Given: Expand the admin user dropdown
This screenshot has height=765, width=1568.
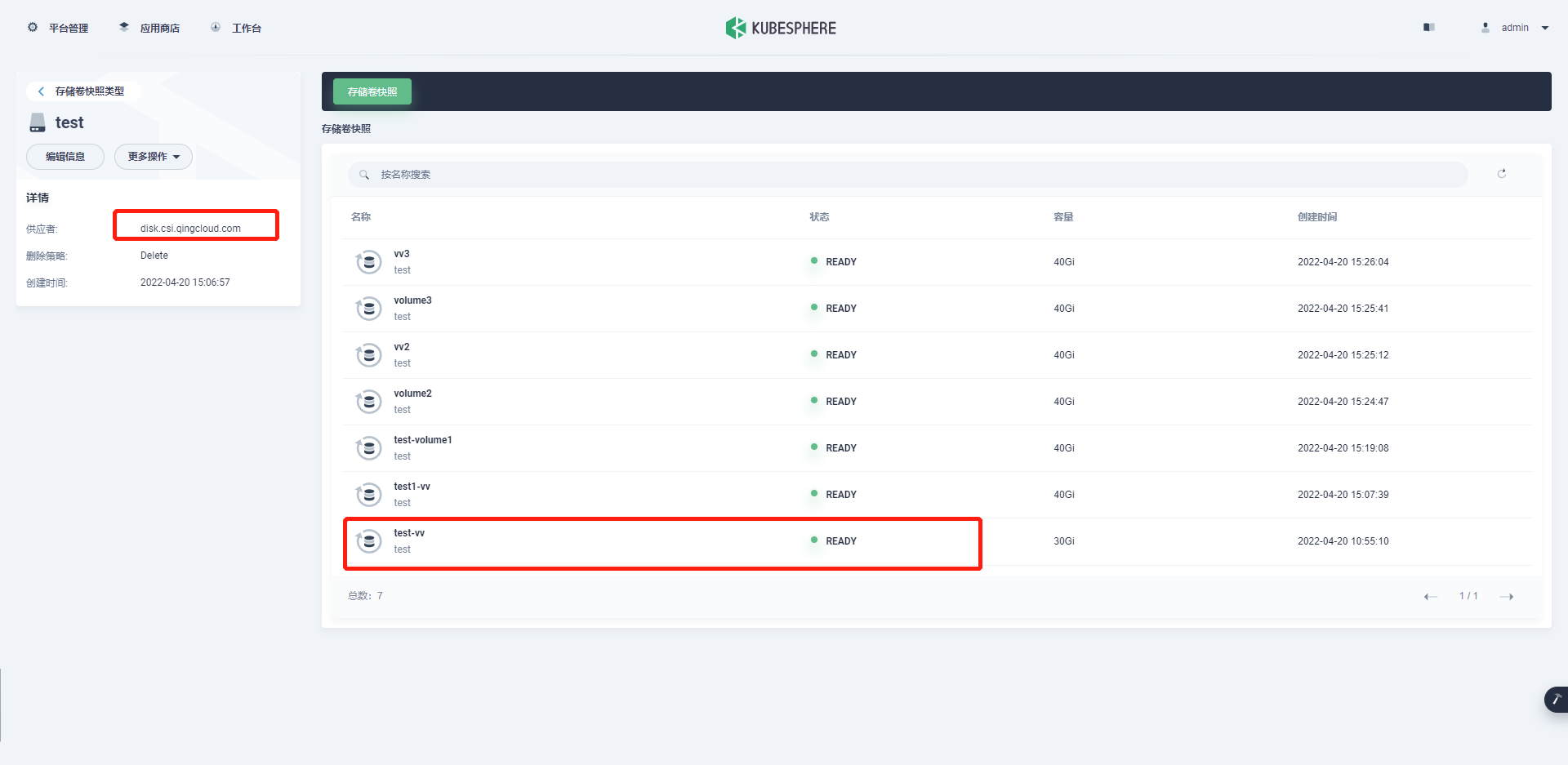Looking at the screenshot, I should 1516,27.
